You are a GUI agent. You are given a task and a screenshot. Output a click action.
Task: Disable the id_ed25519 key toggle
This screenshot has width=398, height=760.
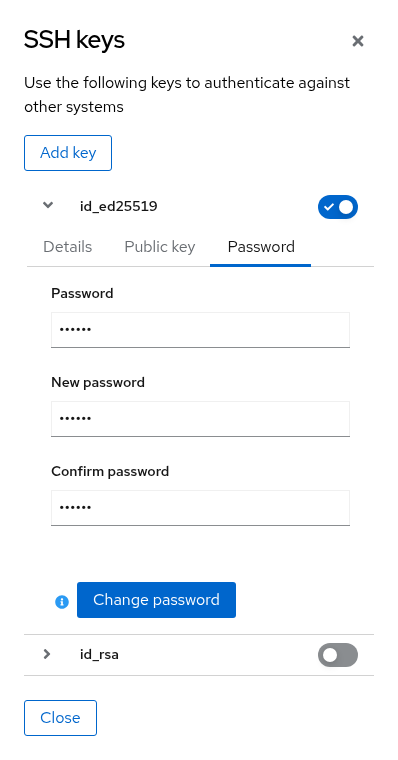(338, 207)
